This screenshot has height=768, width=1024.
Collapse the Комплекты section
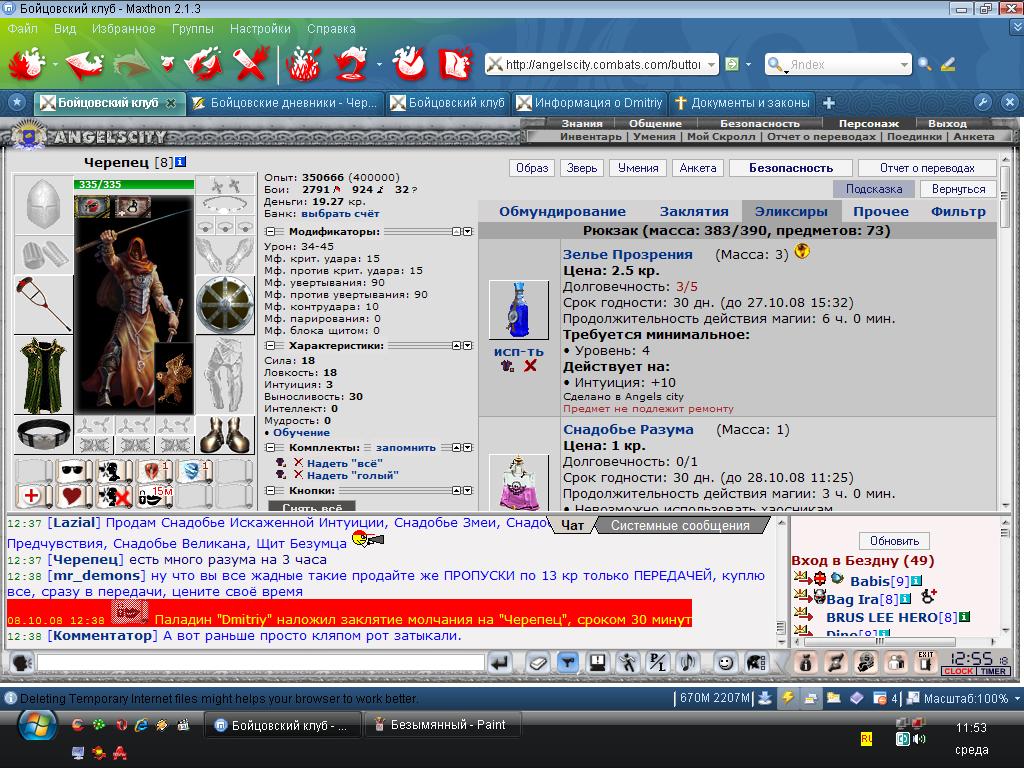click(271, 447)
